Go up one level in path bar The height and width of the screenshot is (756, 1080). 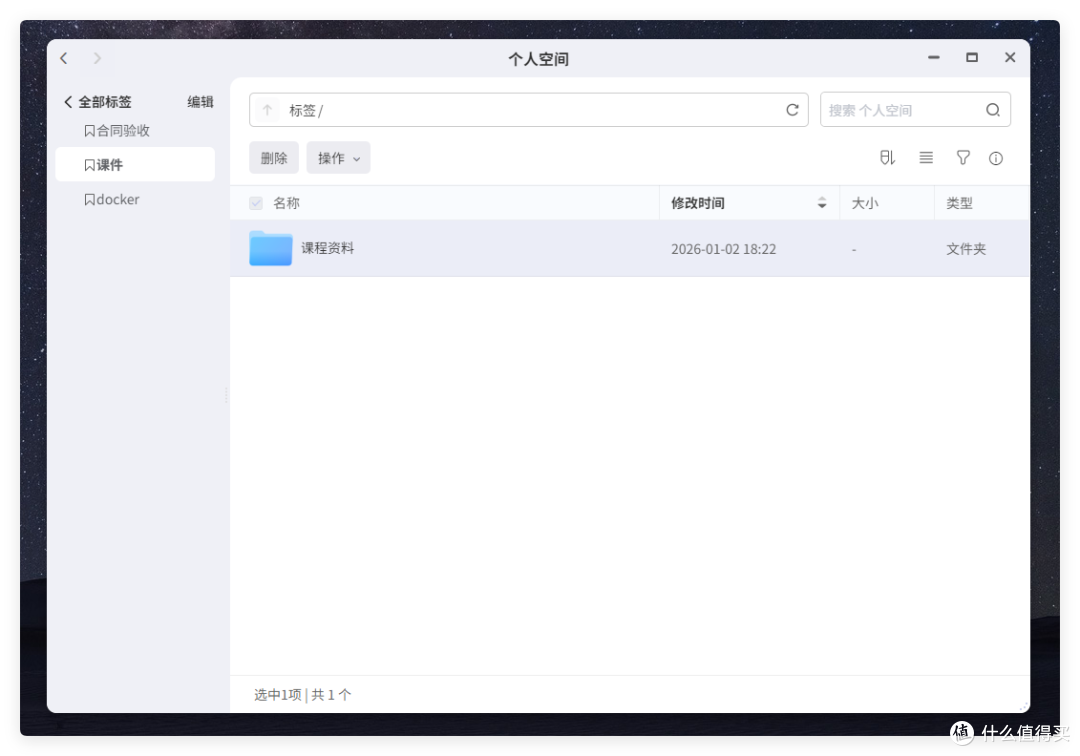click(x=267, y=110)
